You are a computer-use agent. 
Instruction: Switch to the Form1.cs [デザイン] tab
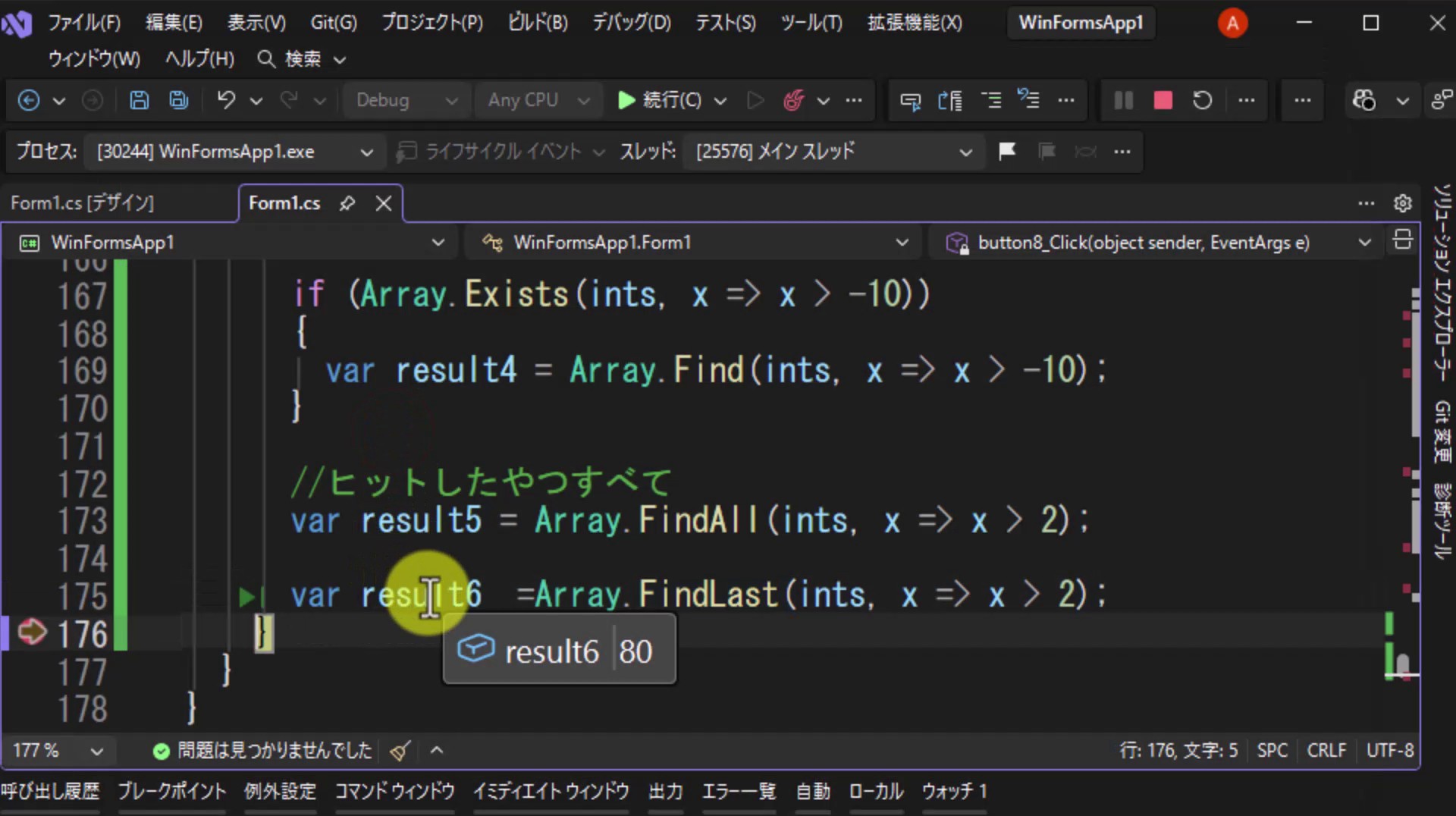(82, 203)
